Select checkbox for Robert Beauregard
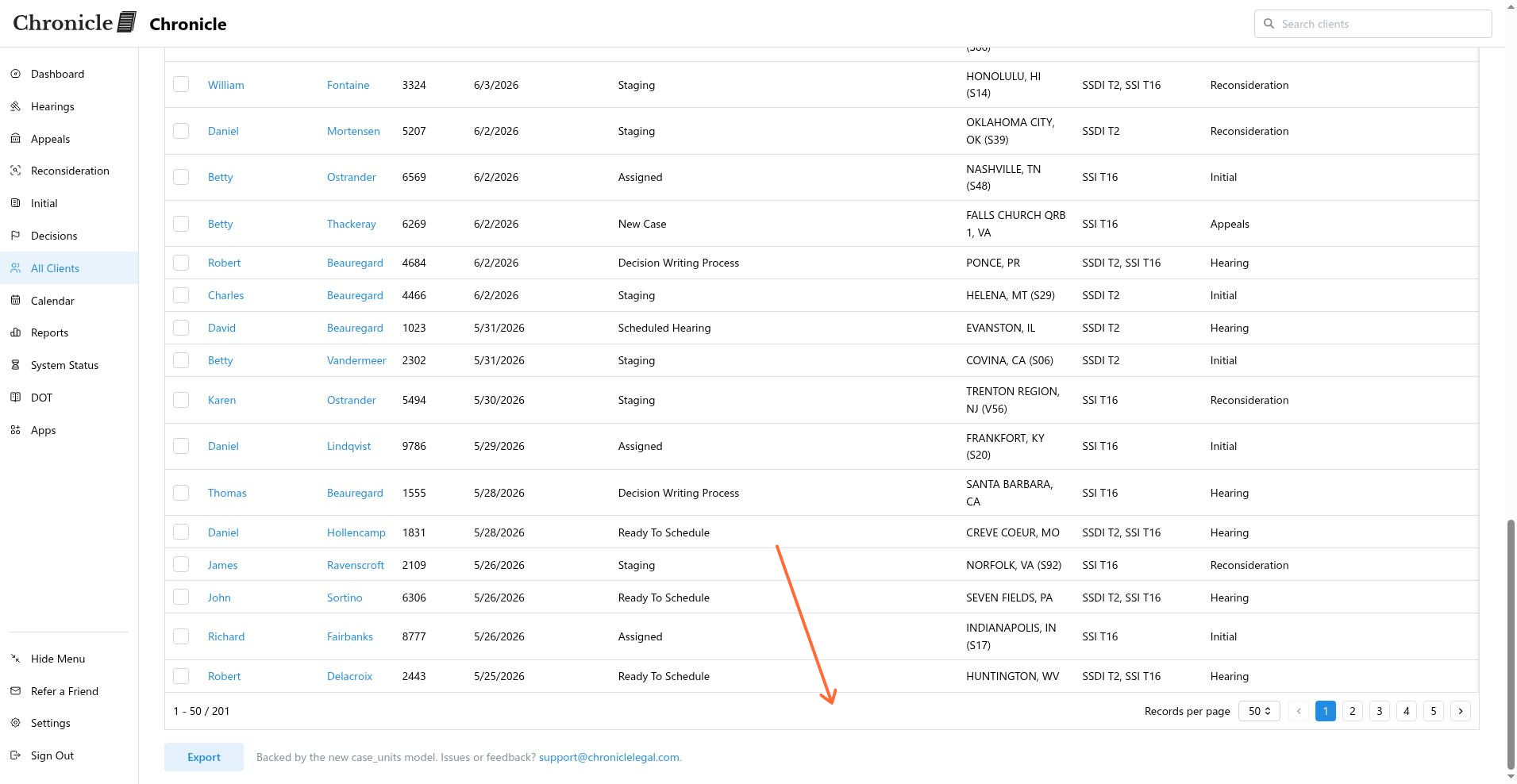Viewport: 1517px width, 784px height. click(181, 263)
